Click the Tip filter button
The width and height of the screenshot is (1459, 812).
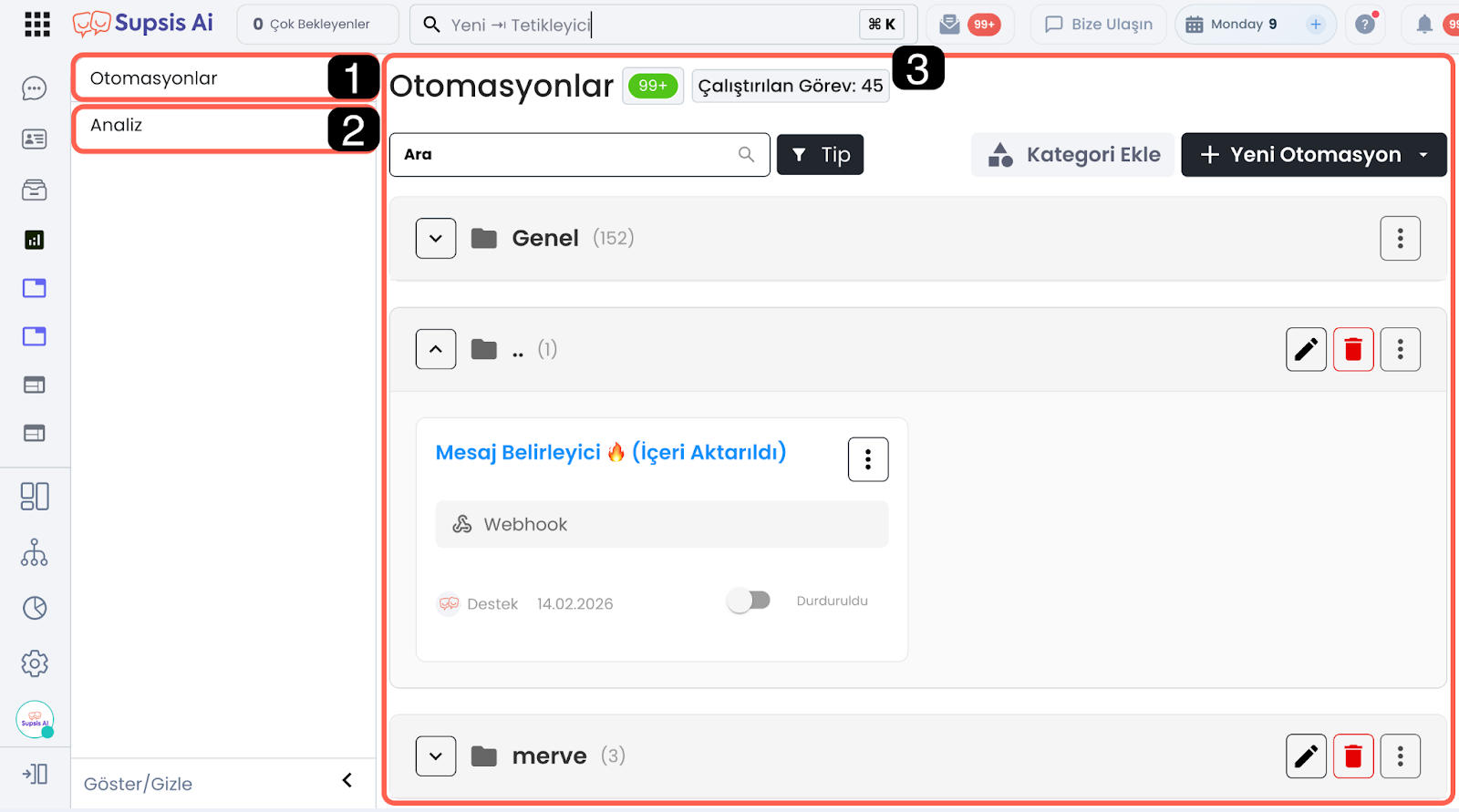820,155
